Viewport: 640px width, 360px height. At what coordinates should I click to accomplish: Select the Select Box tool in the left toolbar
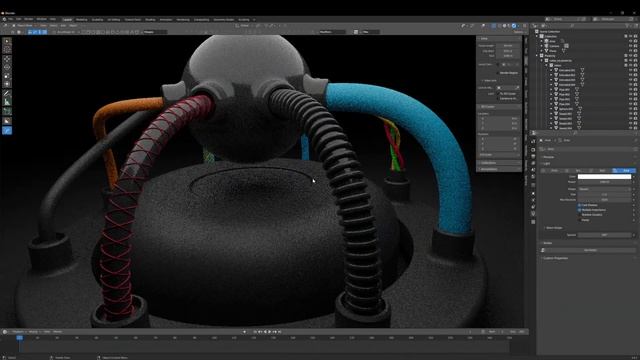pos(7,41)
